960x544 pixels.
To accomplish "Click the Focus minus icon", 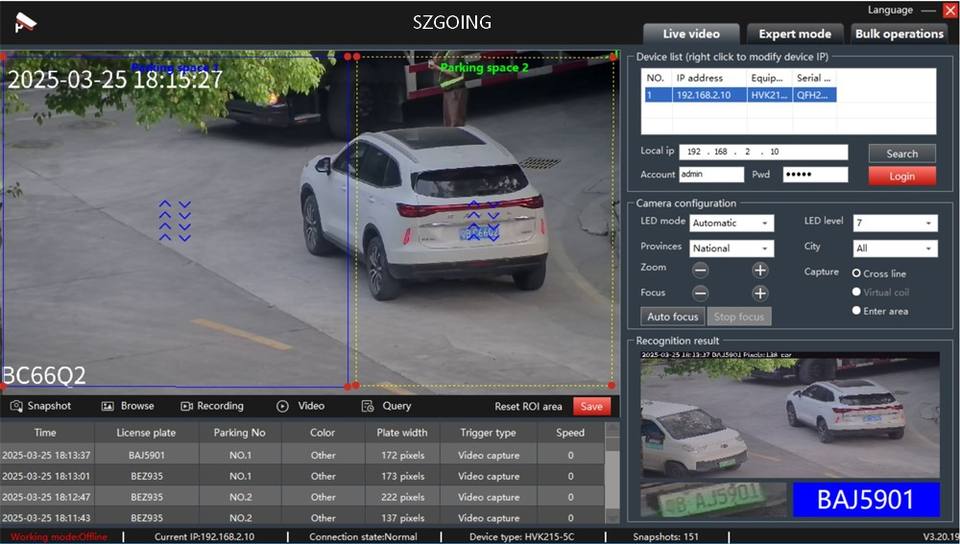I will point(701,293).
